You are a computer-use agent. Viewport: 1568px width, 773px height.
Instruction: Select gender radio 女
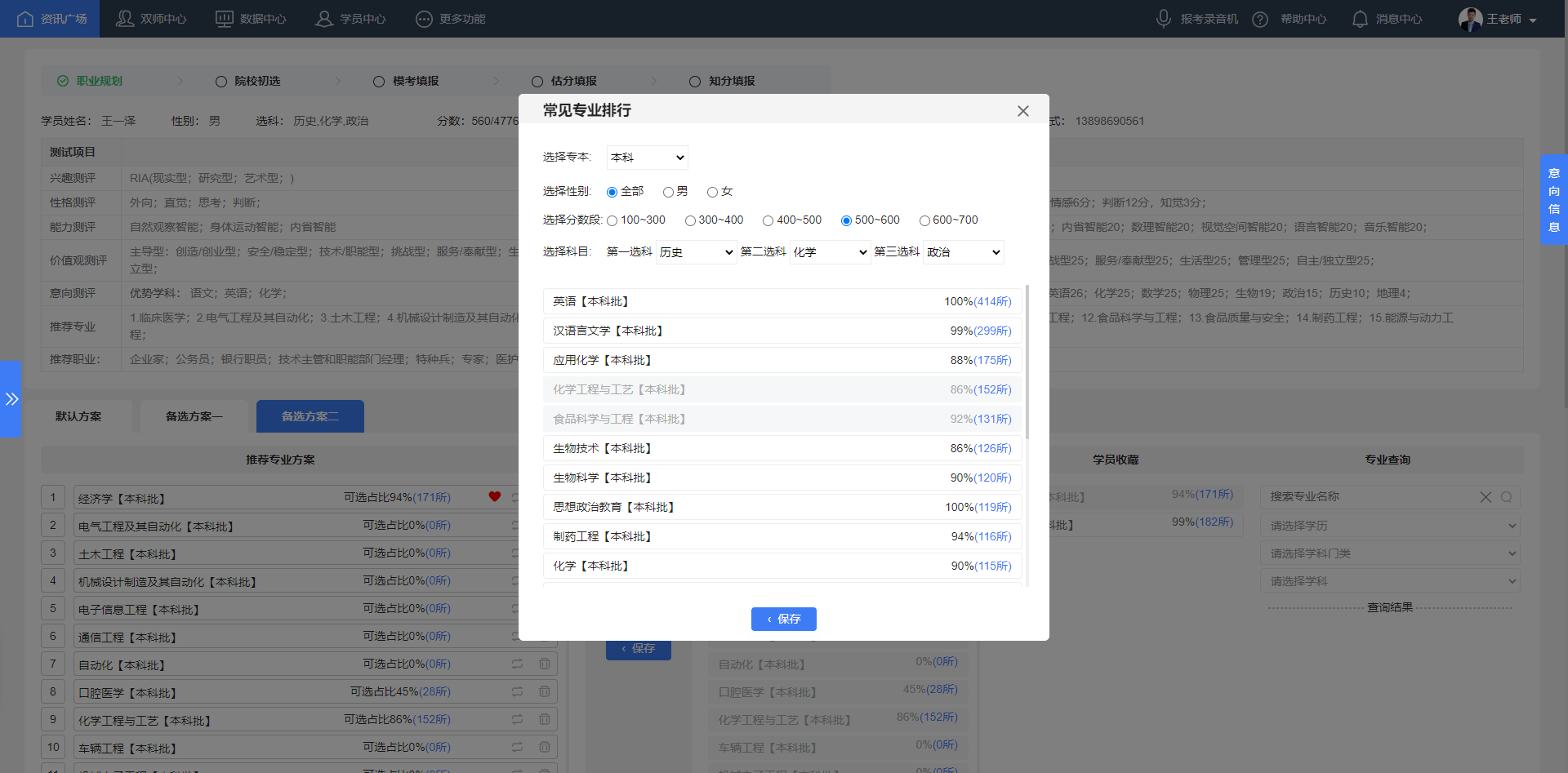(x=712, y=192)
